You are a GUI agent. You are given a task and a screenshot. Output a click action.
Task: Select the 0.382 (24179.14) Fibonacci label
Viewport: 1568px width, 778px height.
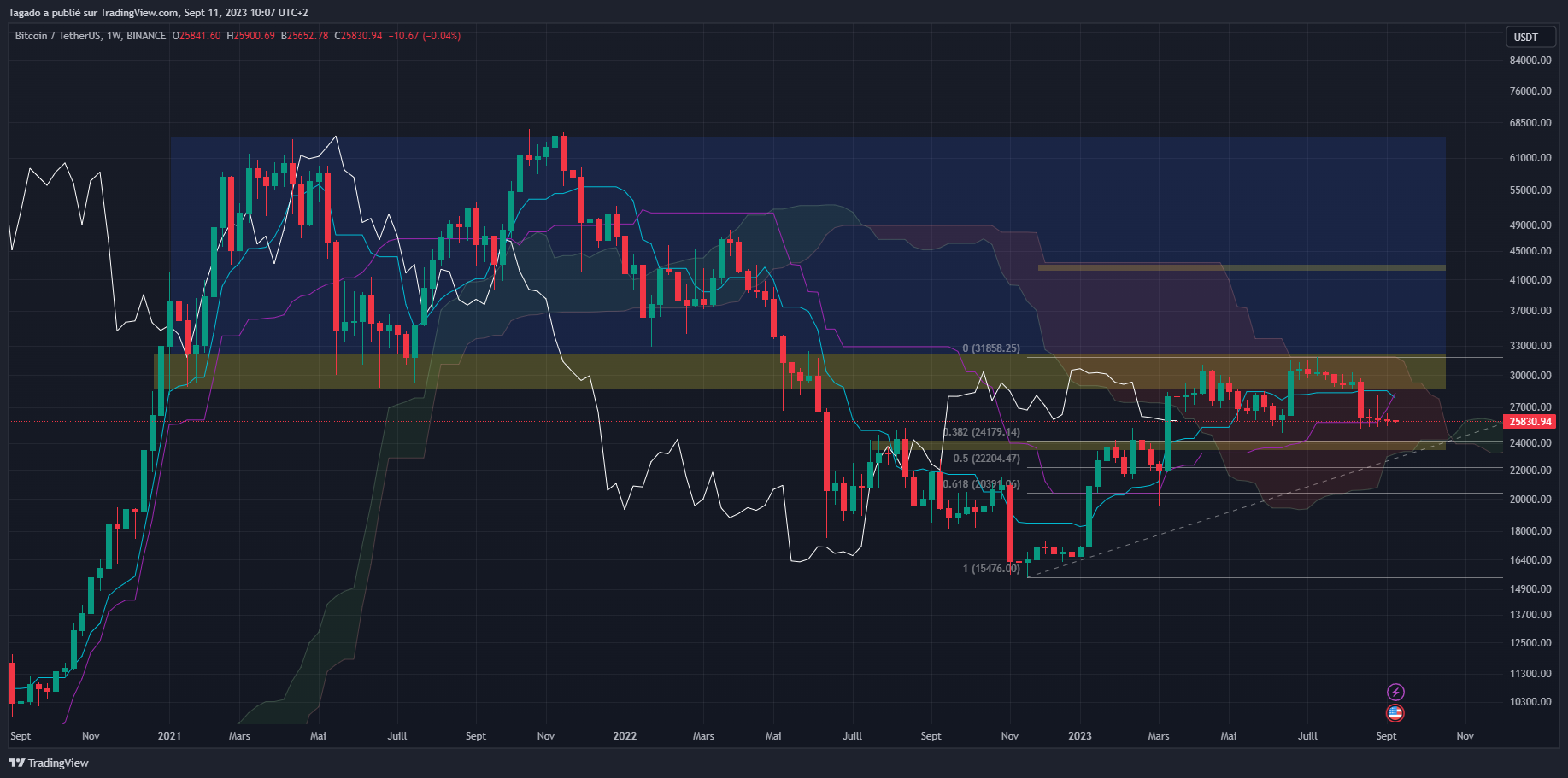979,432
